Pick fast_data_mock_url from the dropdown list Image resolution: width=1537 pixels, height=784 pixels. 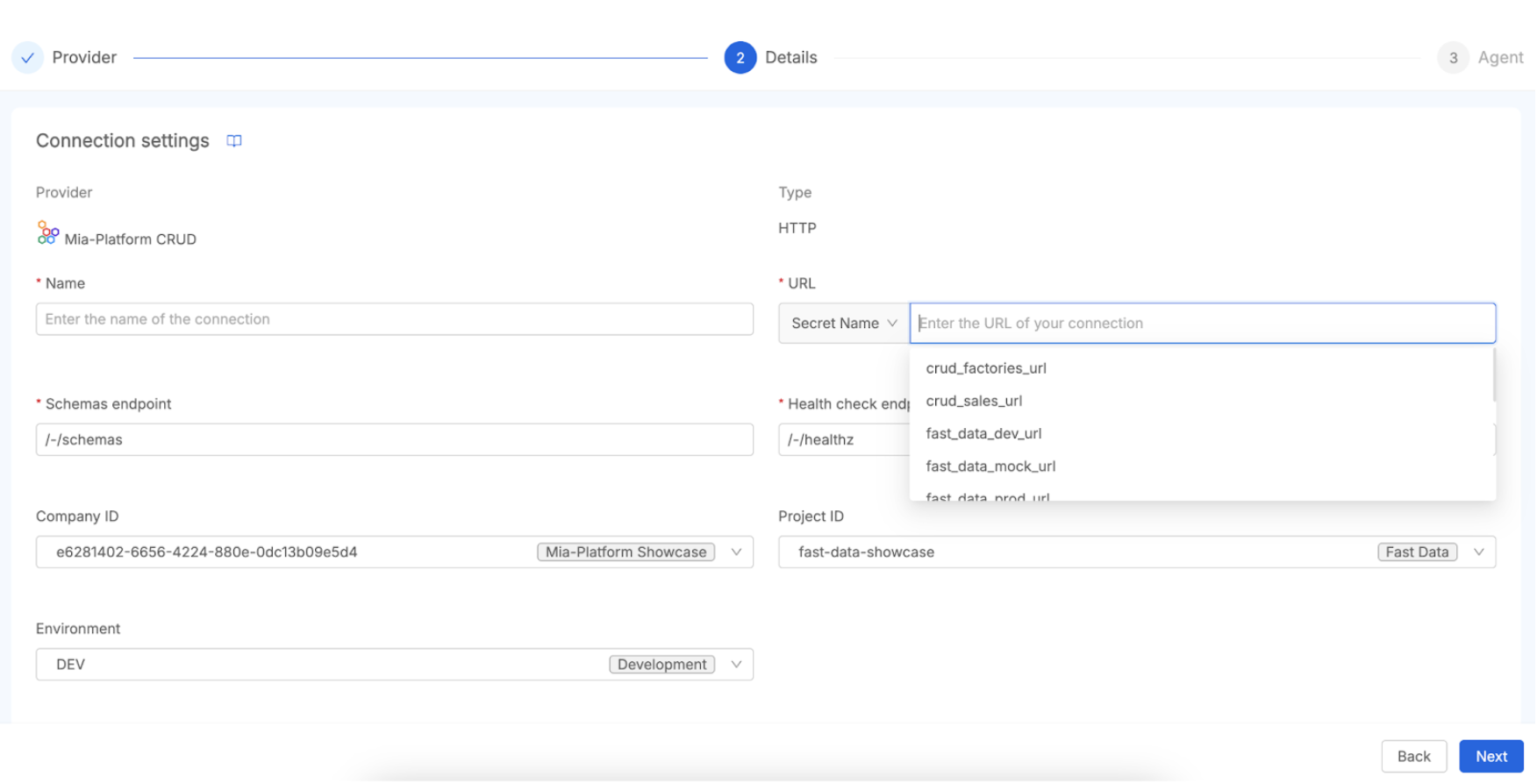pyautogui.click(x=990, y=467)
